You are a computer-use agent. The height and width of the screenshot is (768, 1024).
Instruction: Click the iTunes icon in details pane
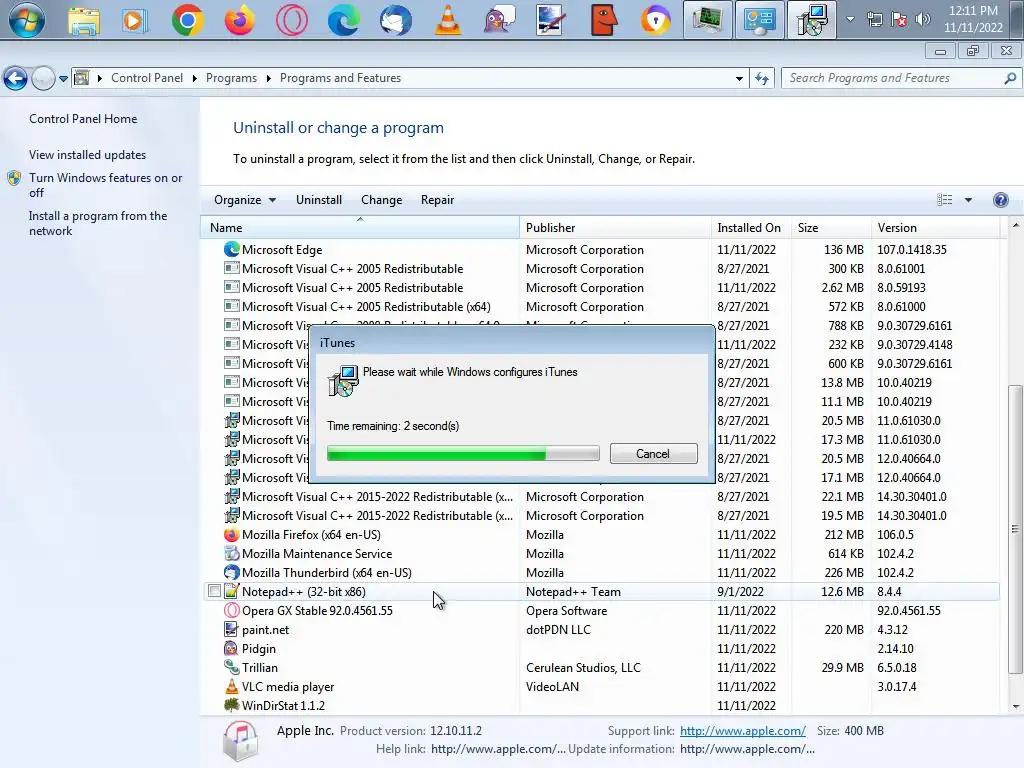pyautogui.click(x=240, y=741)
